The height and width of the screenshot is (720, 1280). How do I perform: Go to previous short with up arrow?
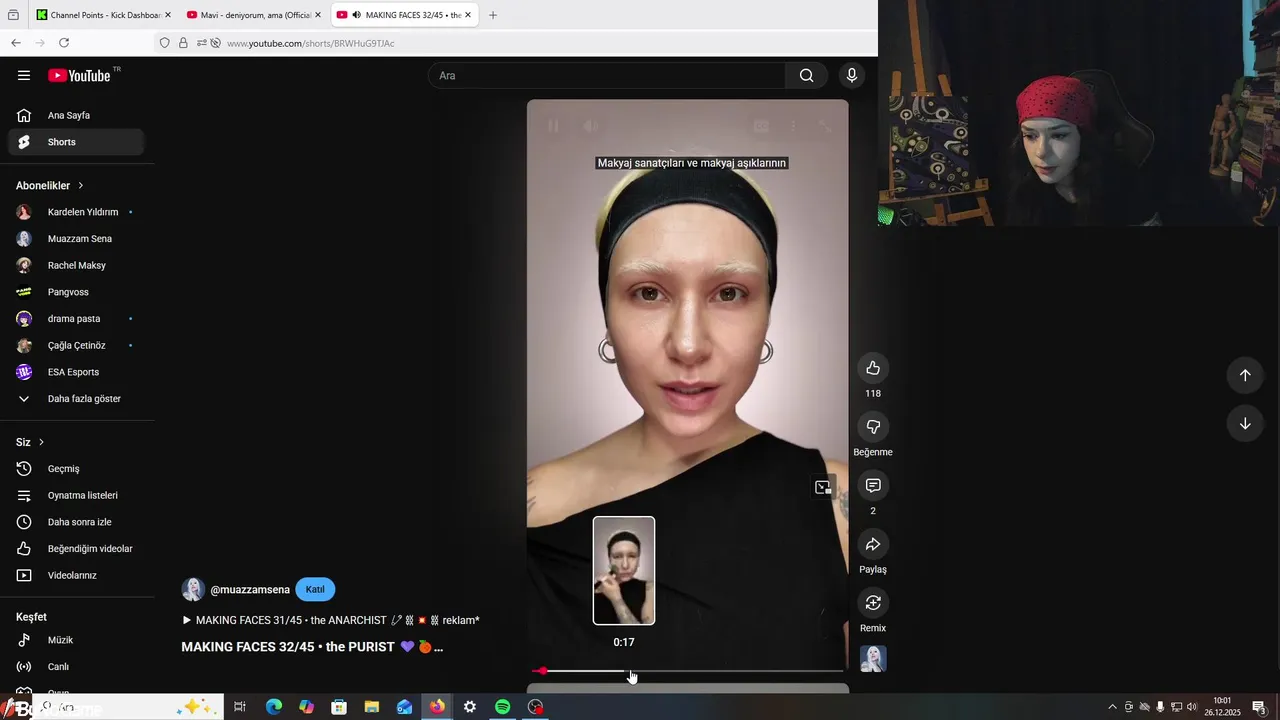[x=1245, y=375]
